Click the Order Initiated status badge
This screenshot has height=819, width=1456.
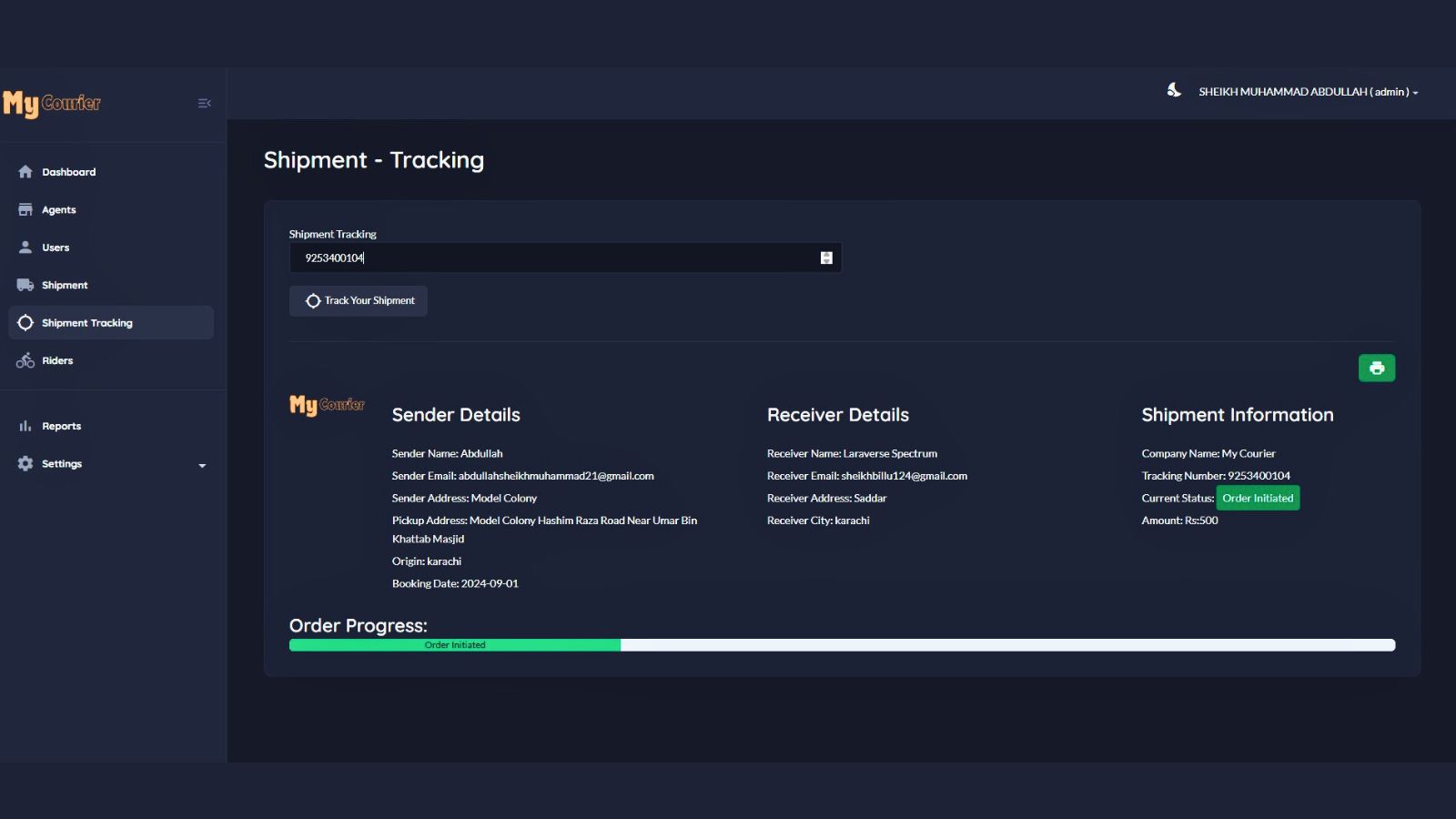pyautogui.click(x=1258, y=498)
